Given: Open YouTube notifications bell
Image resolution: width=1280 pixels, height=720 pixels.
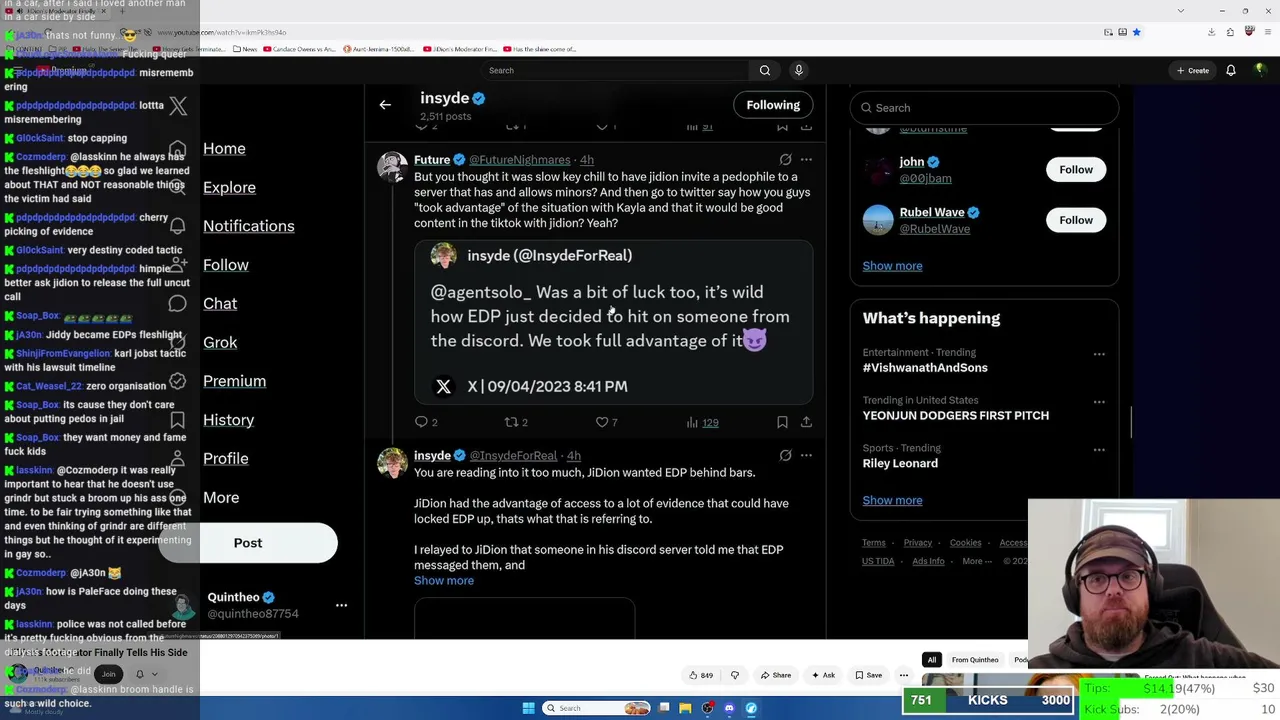Looking at the screenshot, I should (1231, 70).
